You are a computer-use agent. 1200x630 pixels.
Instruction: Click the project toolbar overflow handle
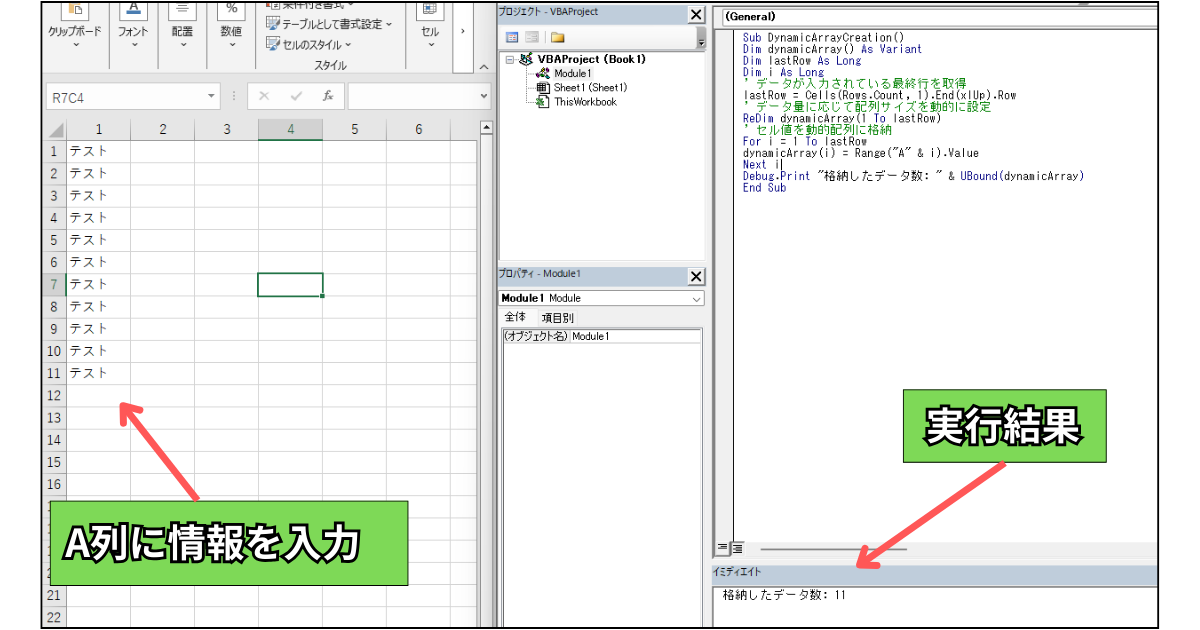tap(702, 37)
